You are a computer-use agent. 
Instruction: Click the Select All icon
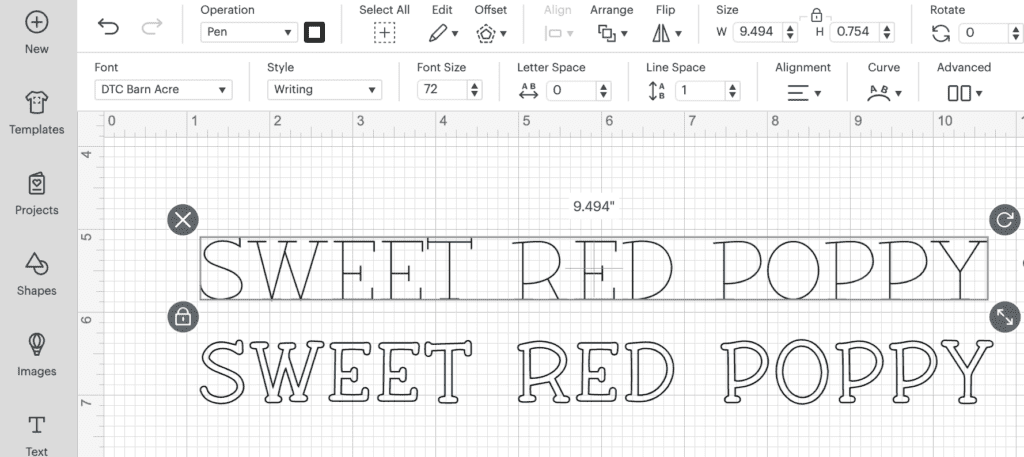click(x=385, y=33)
